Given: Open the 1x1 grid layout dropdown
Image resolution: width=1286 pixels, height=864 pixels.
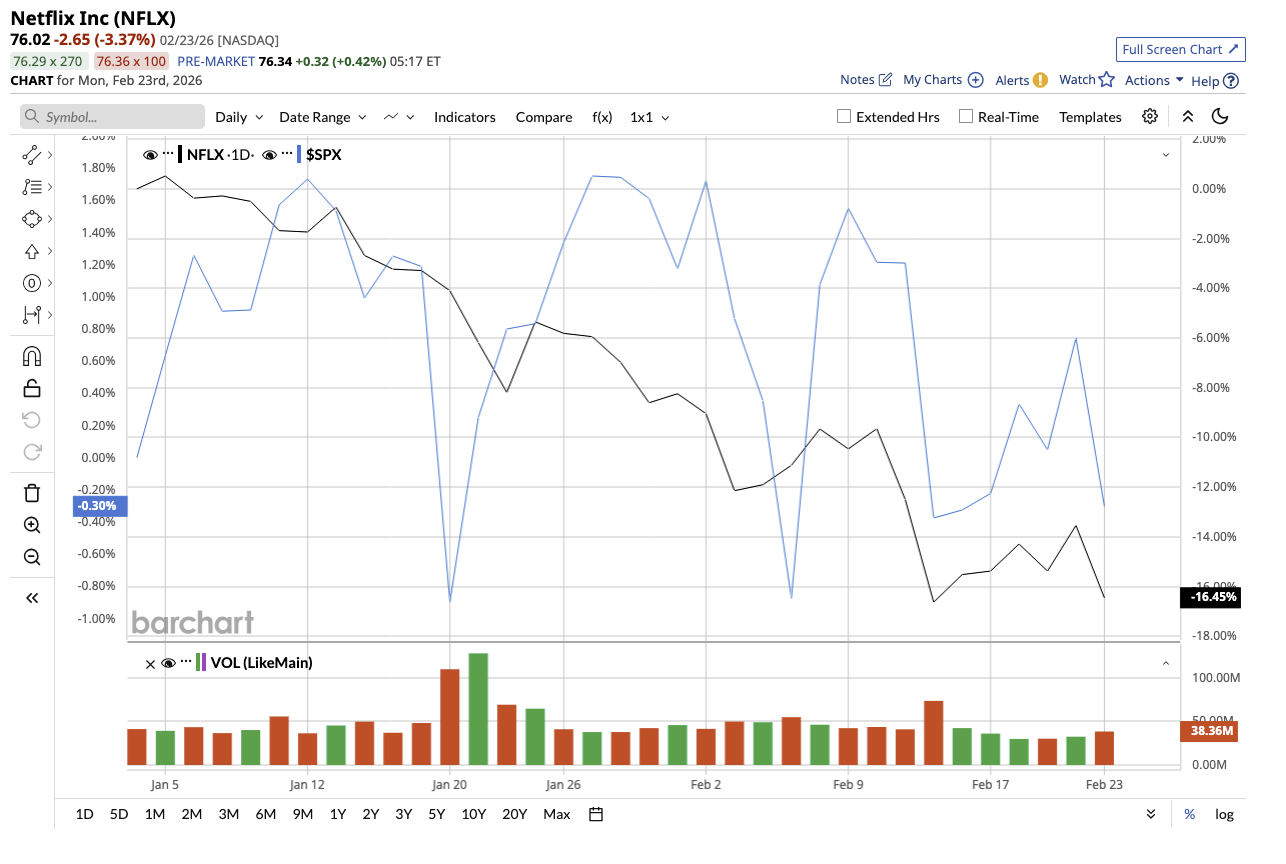Looking at the screenshot, I should (x=649, y=117).
